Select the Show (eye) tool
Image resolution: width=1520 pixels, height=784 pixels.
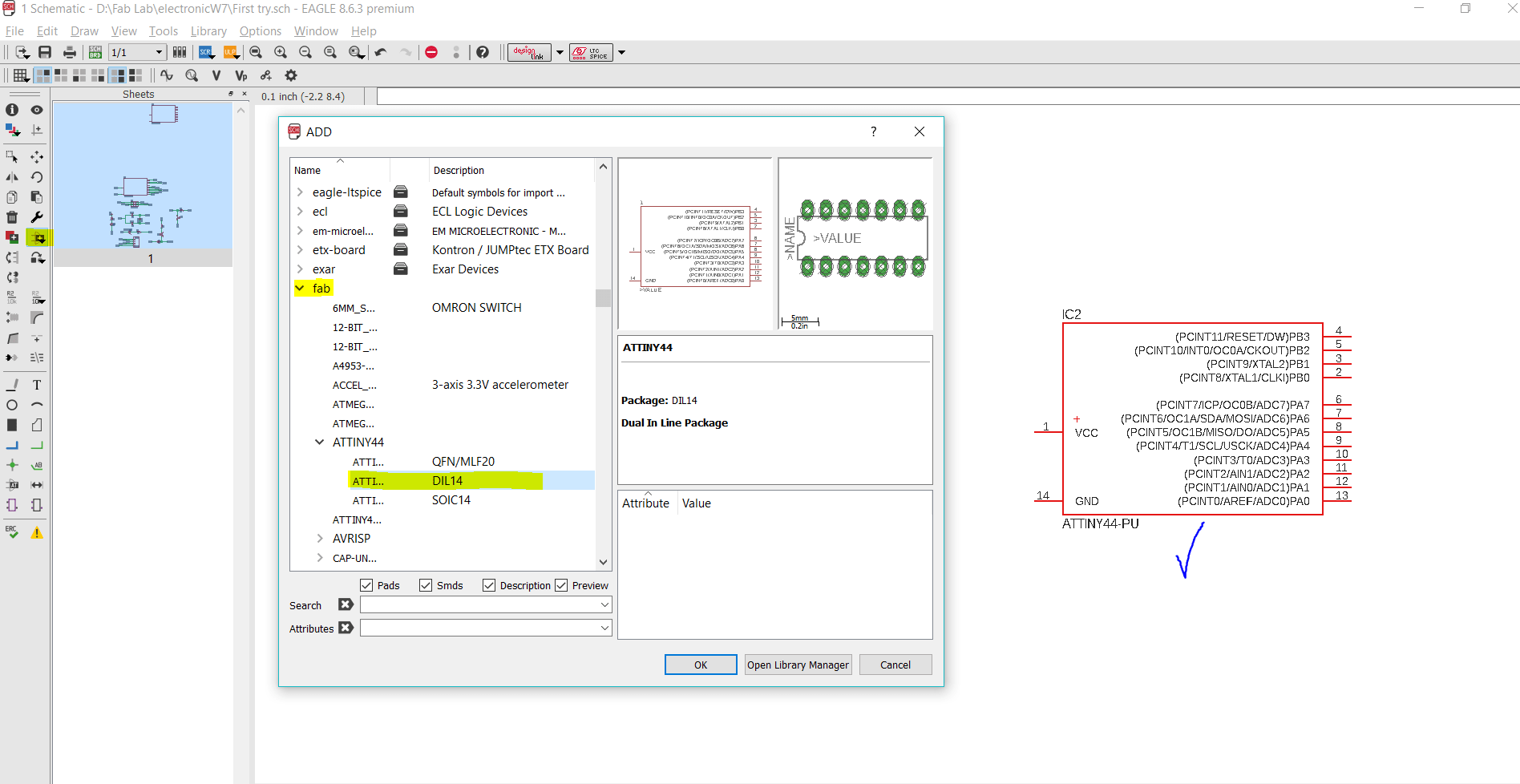click(x=37, y=110)
